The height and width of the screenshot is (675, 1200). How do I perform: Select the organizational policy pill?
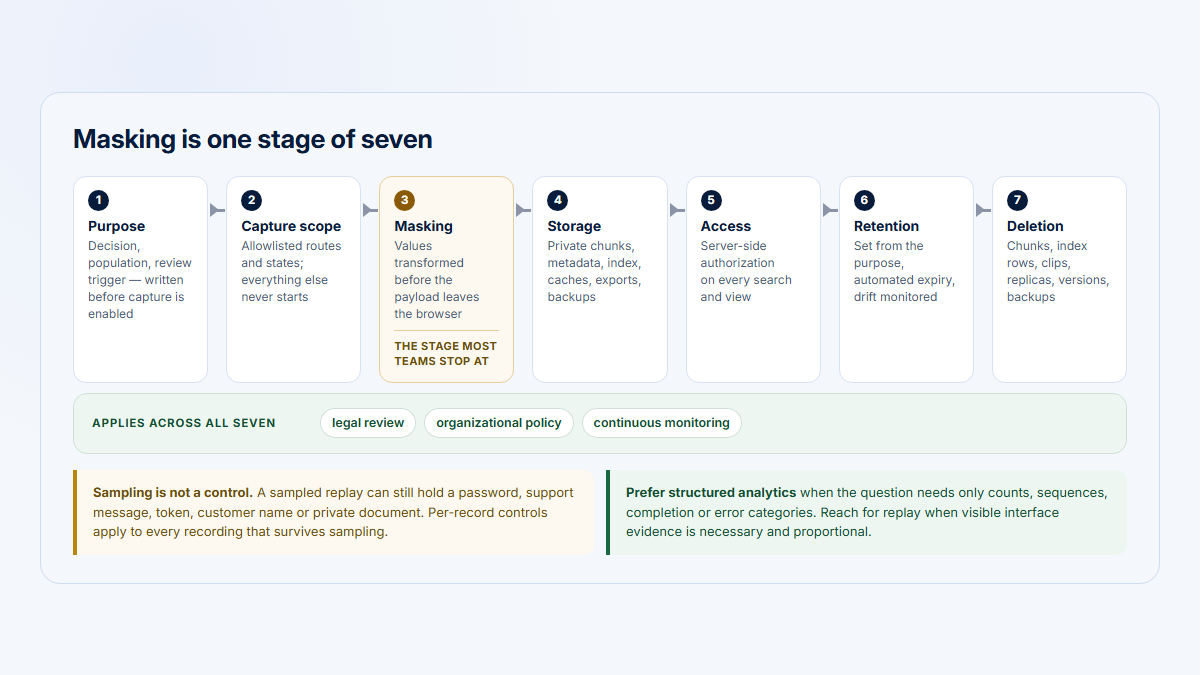click(499, 423)
